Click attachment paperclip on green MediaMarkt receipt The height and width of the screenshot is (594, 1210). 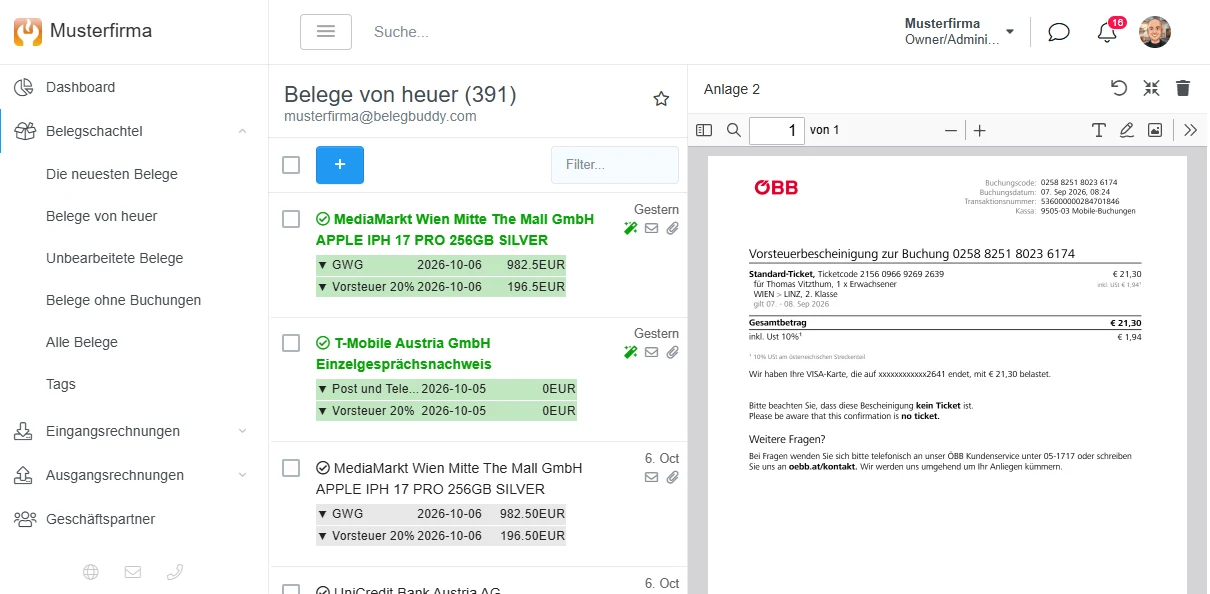(x=673, y=228)
